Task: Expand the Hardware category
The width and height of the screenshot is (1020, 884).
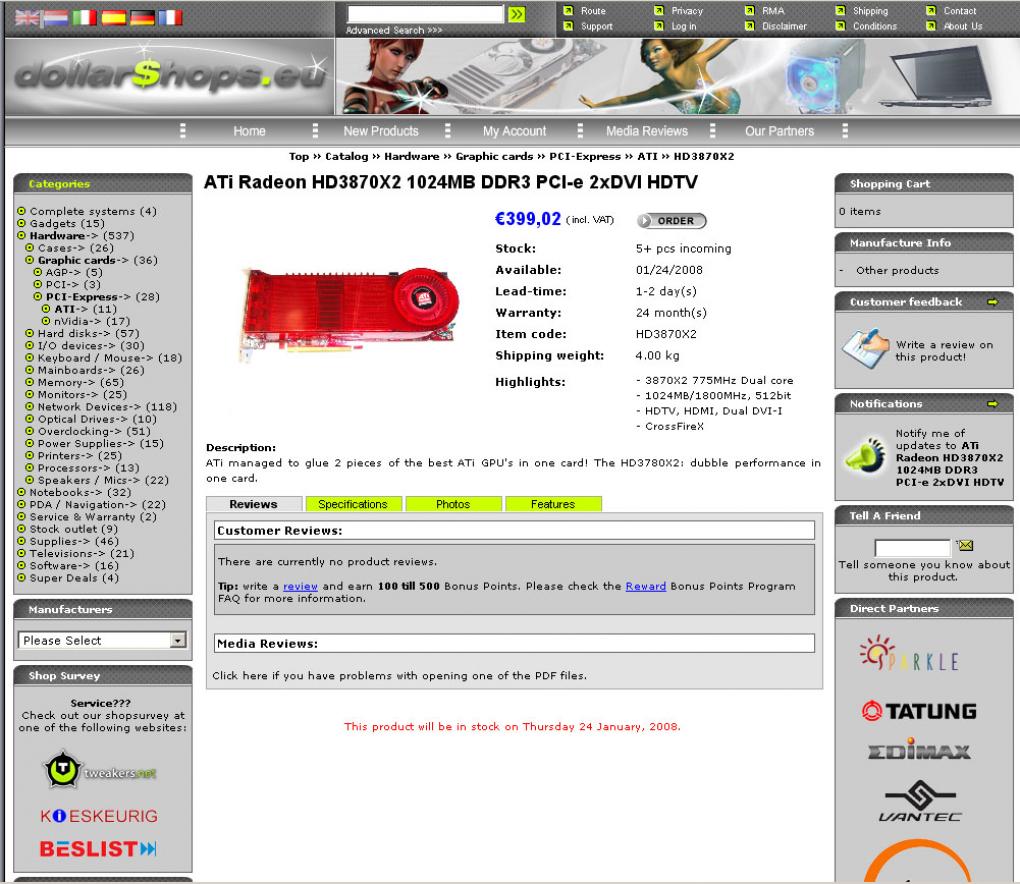Action: [63, 235]
